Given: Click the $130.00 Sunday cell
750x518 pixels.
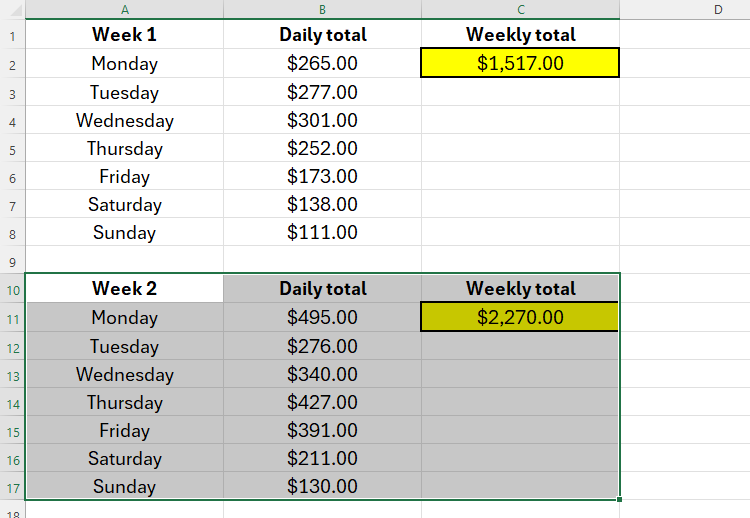Looking at the screenshot, I should [322, 486].
